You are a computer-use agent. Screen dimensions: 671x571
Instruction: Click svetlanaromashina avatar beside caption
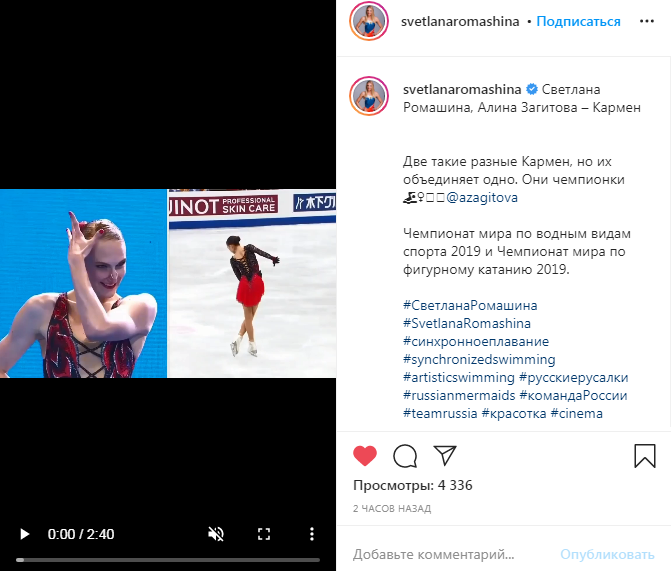[369, 96]
